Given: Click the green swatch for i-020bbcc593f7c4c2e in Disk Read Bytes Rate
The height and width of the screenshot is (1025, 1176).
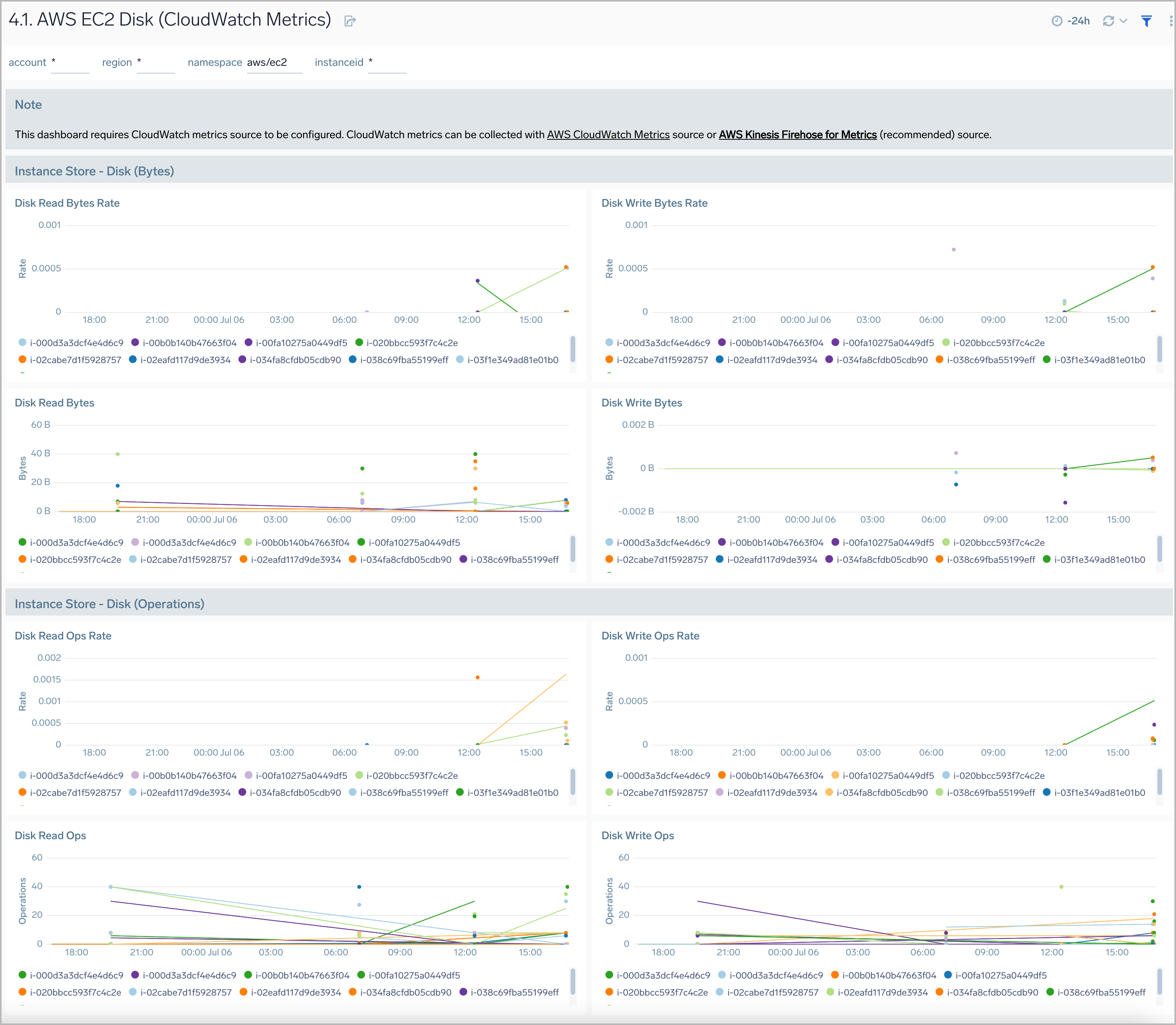Looking at the screenshot, I should (359, 343).
